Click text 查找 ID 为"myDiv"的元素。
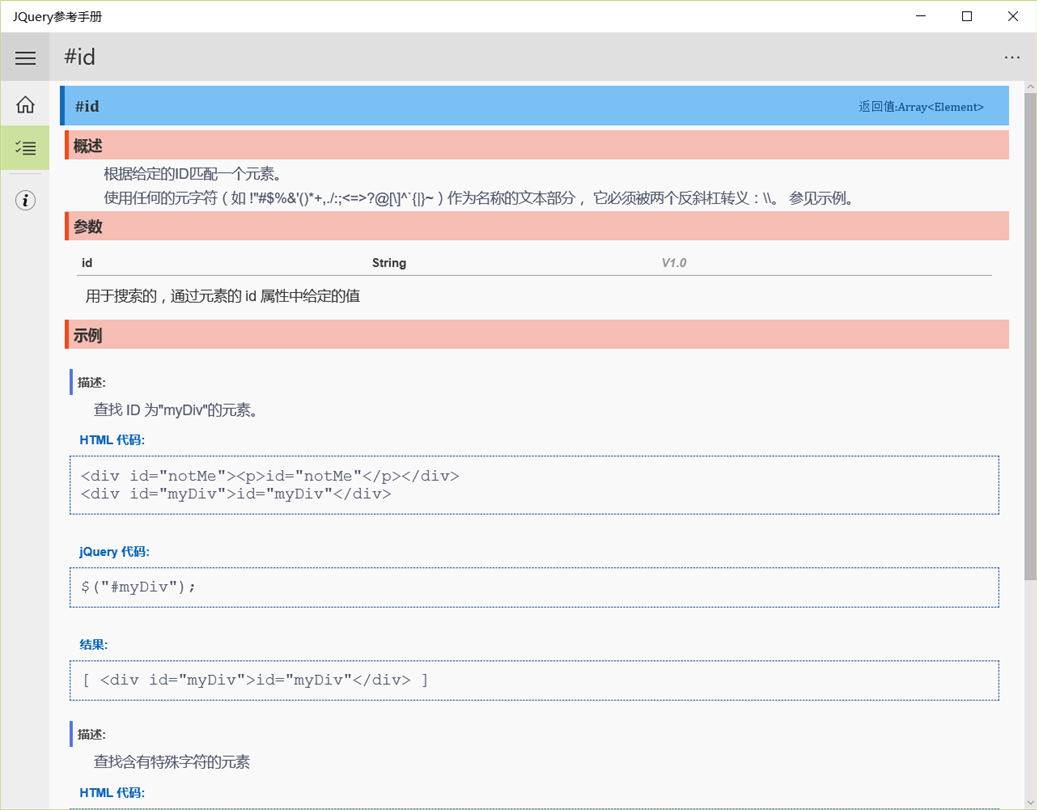The width and height of the screenshot is (1037, 810). pyautogui.click(x=176, y=410)
